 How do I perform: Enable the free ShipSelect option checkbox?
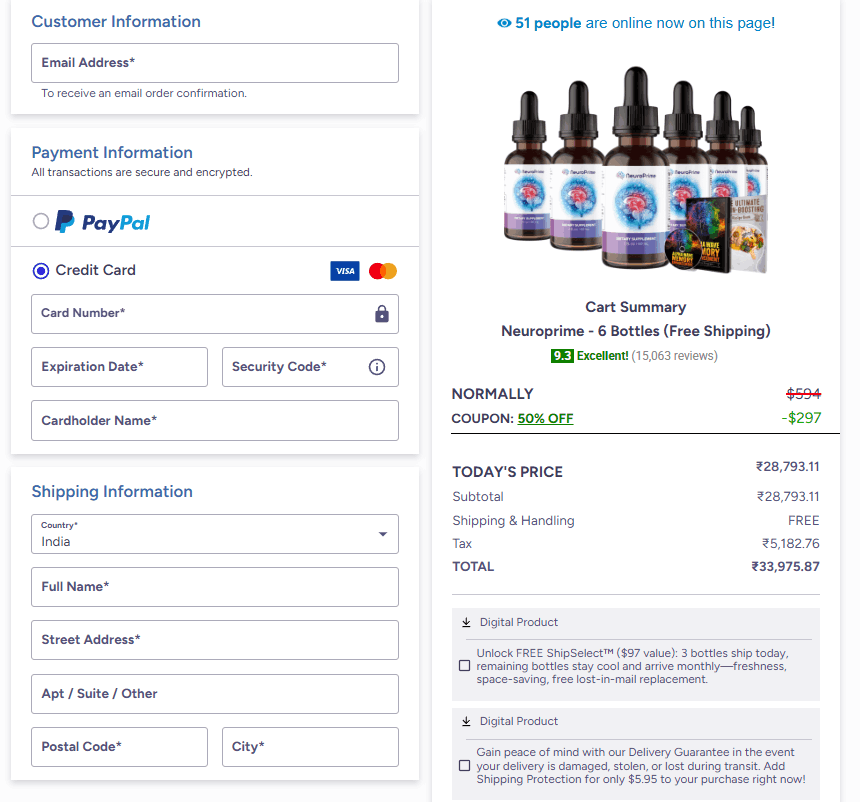(x=464, y=665)
